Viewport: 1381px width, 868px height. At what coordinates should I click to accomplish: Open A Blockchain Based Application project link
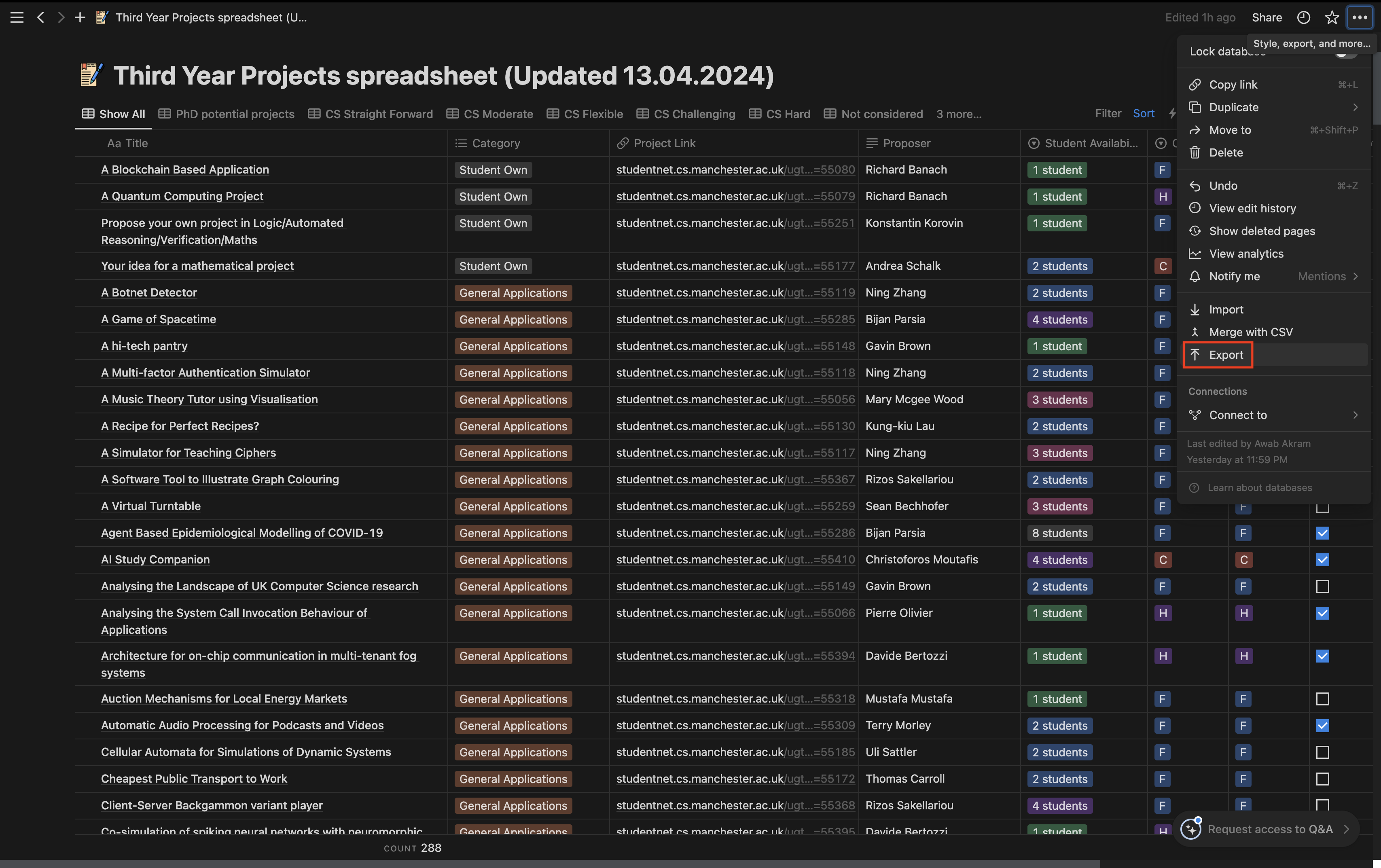735,170
